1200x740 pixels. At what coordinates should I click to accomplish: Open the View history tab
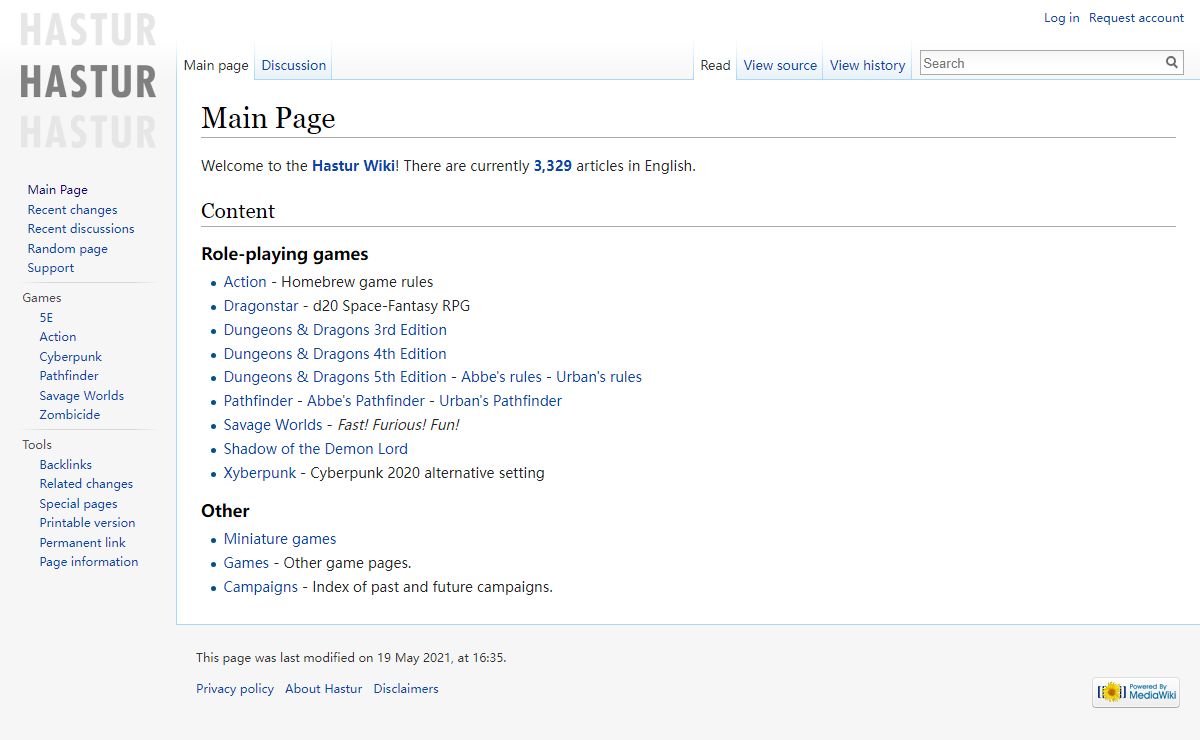(x=867, y=65)
